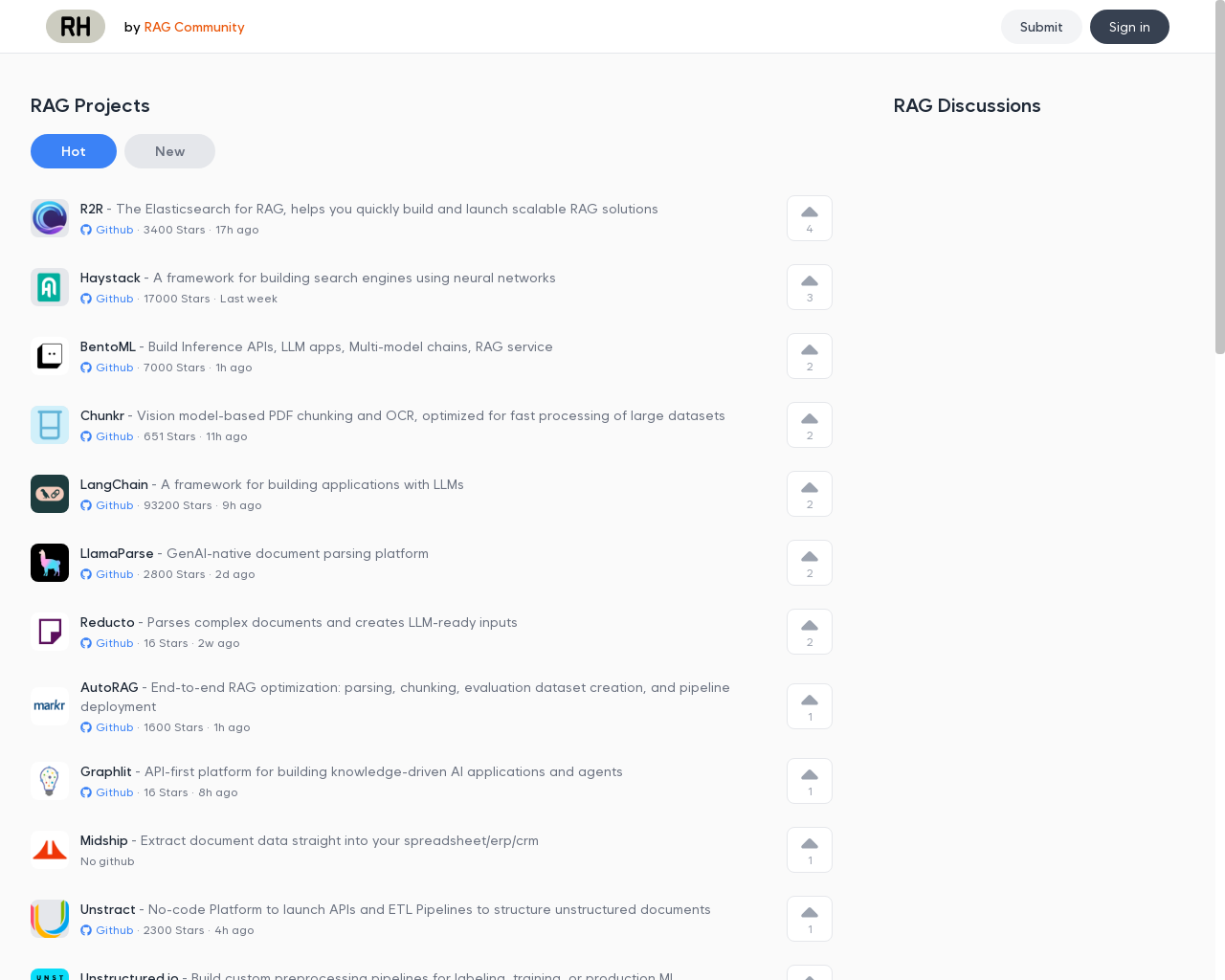Open AutoRAG's Github link
Image resolution: width=1225 pixels, height=980 pixels.
click(x=107, y=727)
